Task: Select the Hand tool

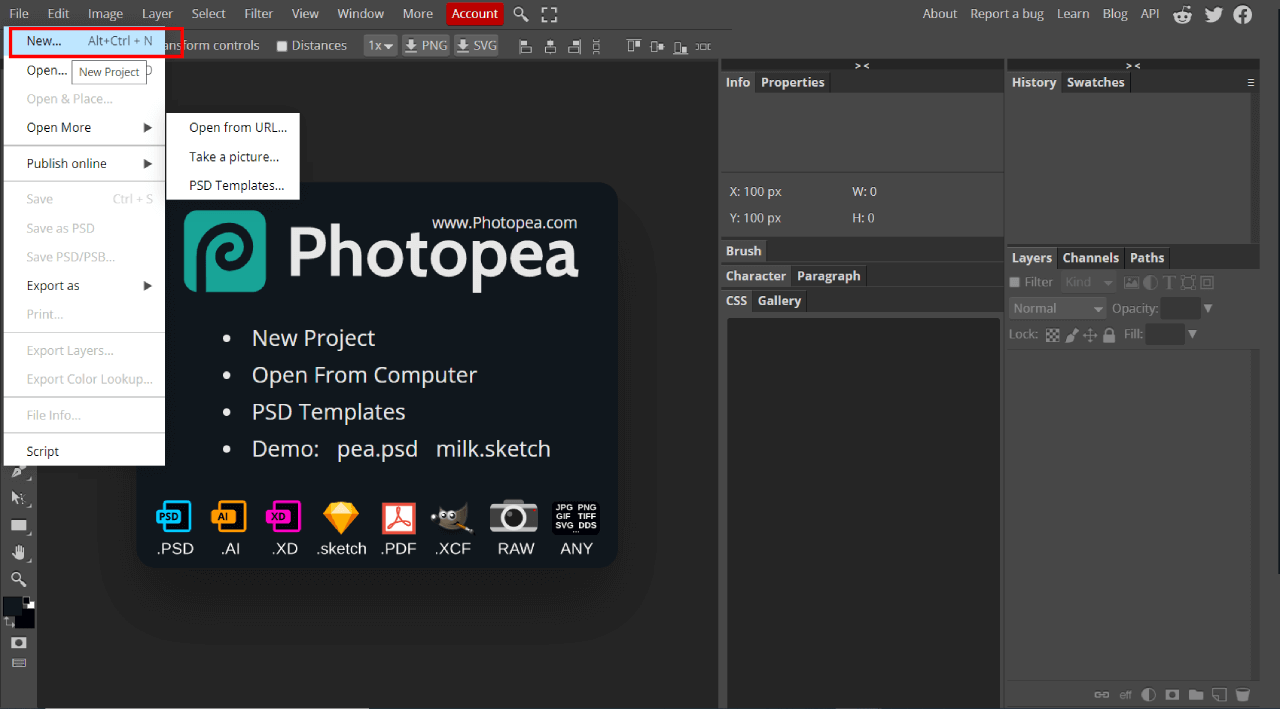Action: point(18,552)
